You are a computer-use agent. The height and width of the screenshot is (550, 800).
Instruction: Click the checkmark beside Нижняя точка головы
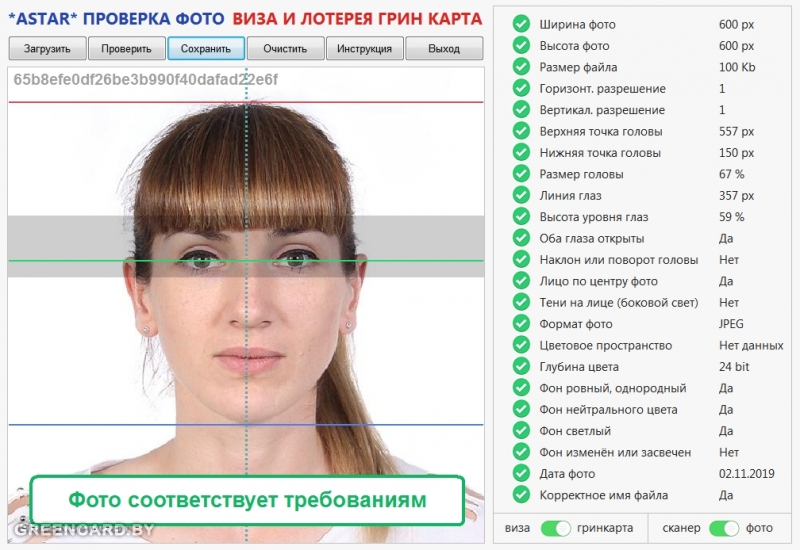(521, 153)
